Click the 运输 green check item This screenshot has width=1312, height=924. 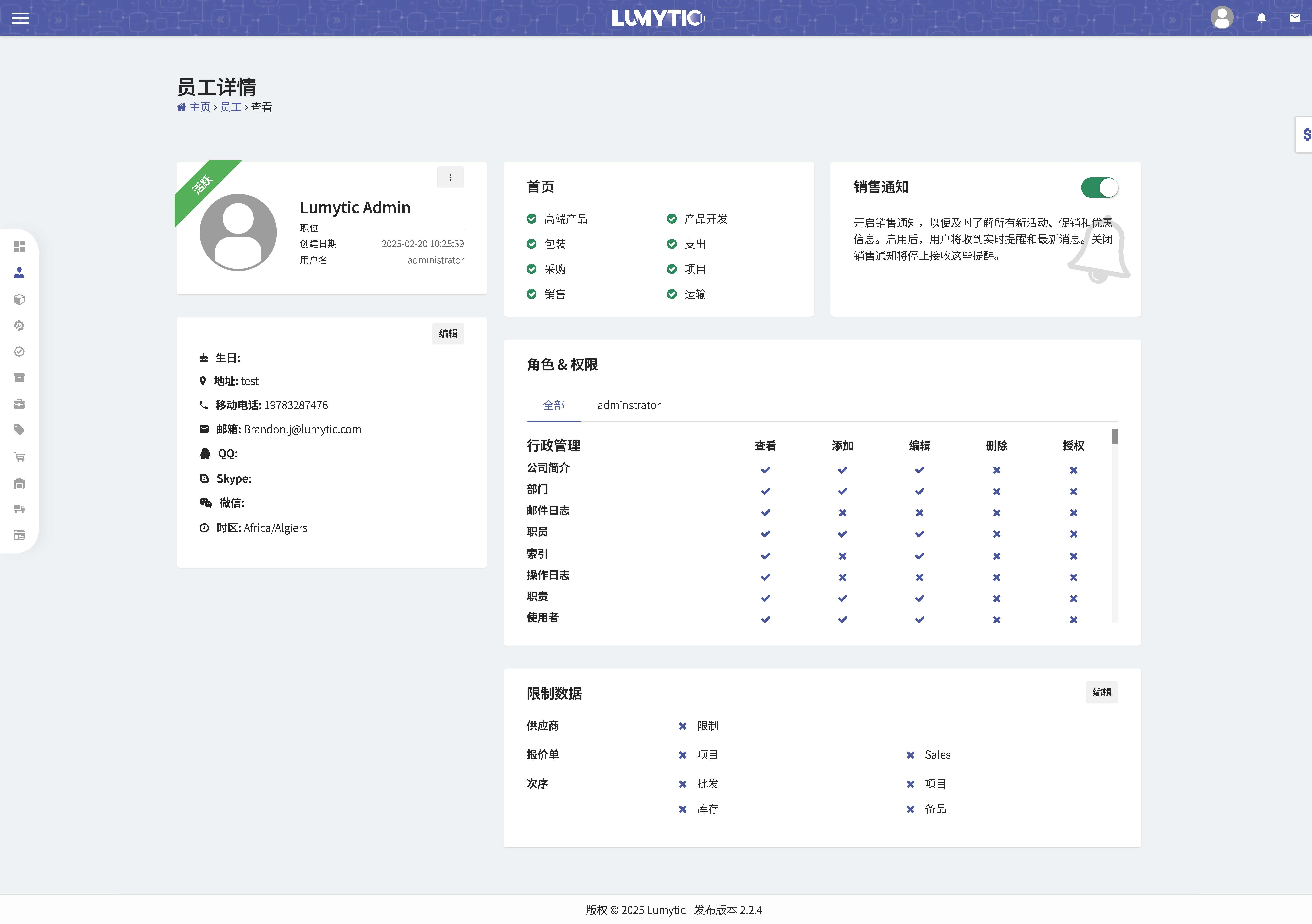point(686,294)
